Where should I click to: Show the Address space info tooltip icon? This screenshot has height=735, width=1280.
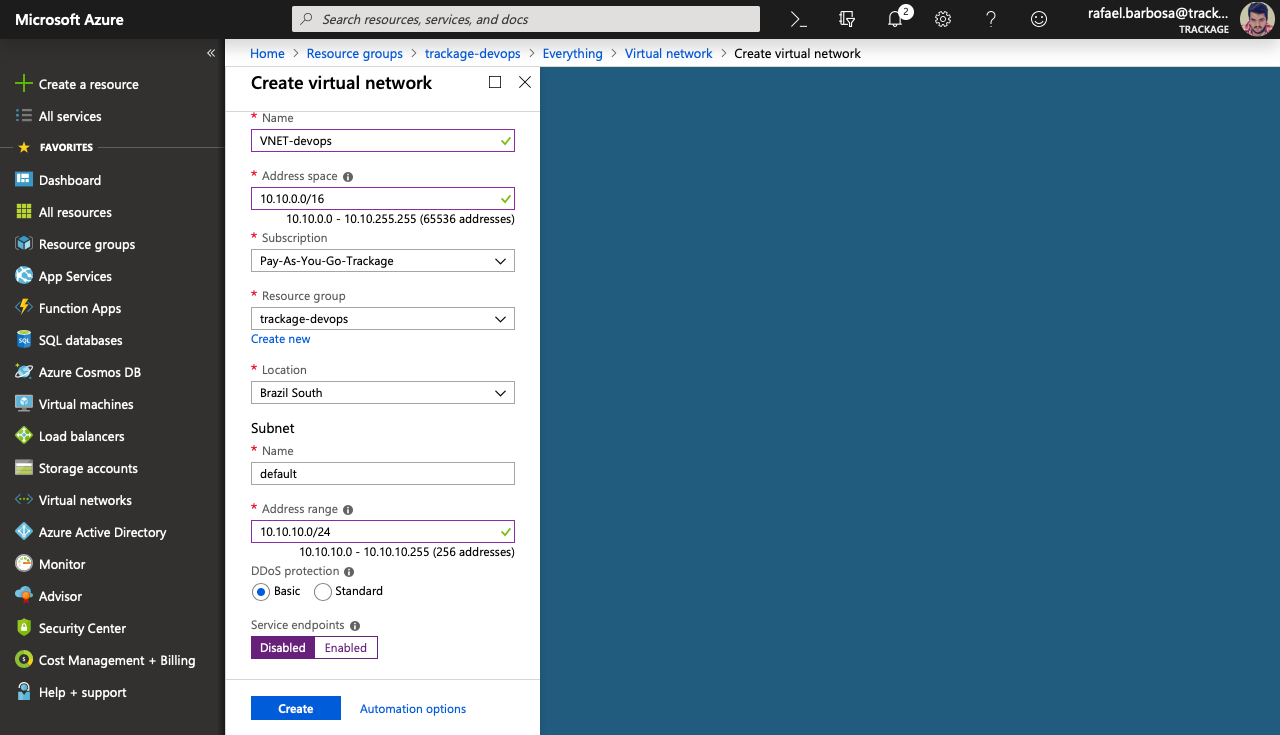tap(348, 177)
